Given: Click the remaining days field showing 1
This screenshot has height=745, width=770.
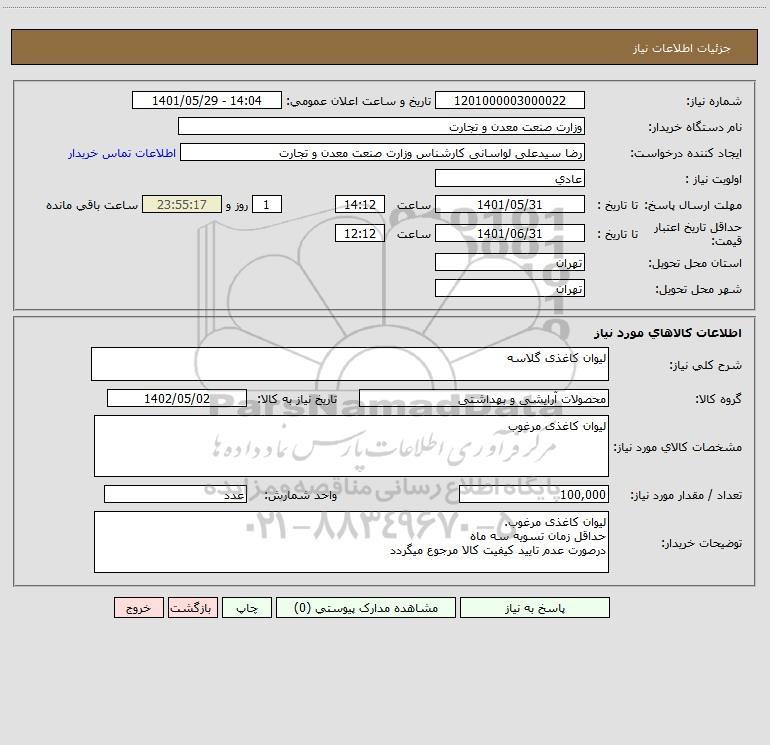Looking at the screenshot, I should pyautogui.click(x=267, y=204).
